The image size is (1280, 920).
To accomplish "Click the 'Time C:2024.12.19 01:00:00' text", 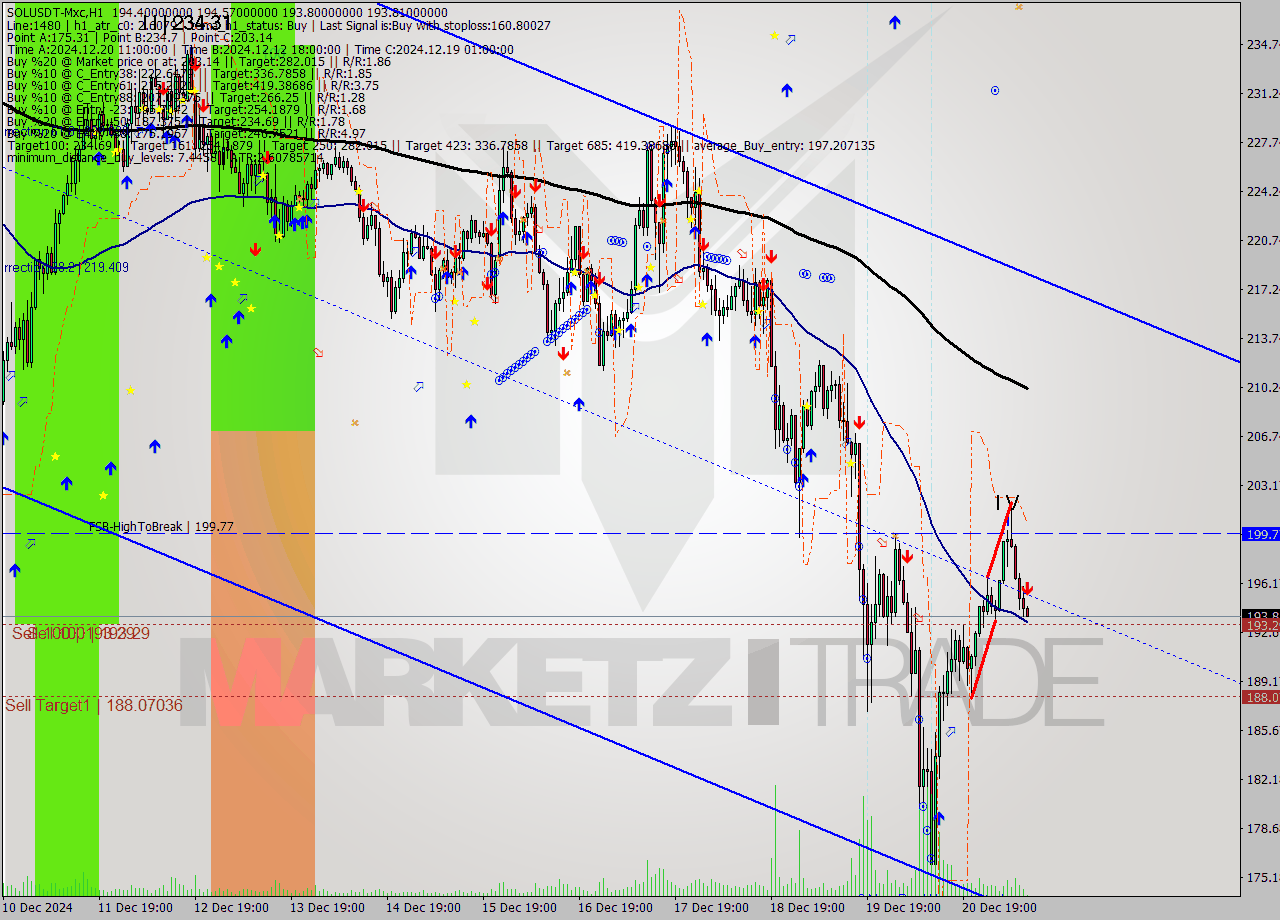I will [434, 49].
